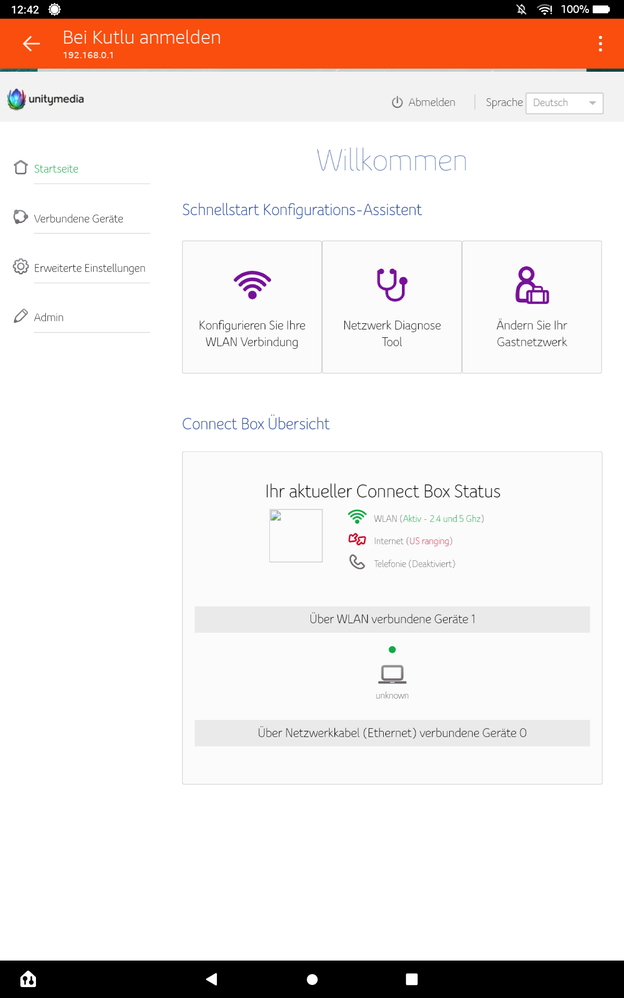Open the three-dot overflow menu
The image size is (624, 998).
coord(601,44)
